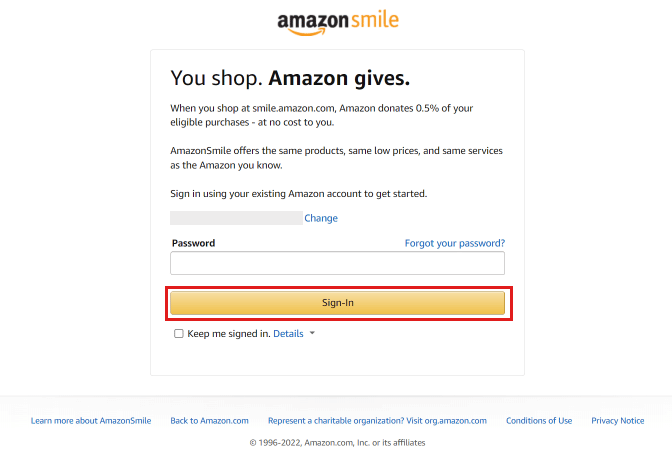This screenshot has height=461, width=672.
Task: Click the Change link beside the email
Action: click(321, 218)
